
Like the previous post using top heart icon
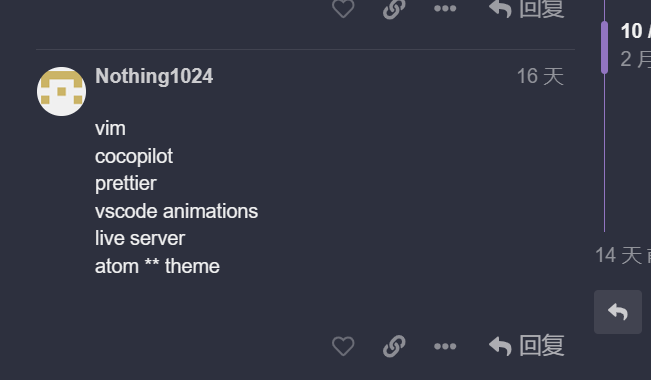(x=343, y=8)
